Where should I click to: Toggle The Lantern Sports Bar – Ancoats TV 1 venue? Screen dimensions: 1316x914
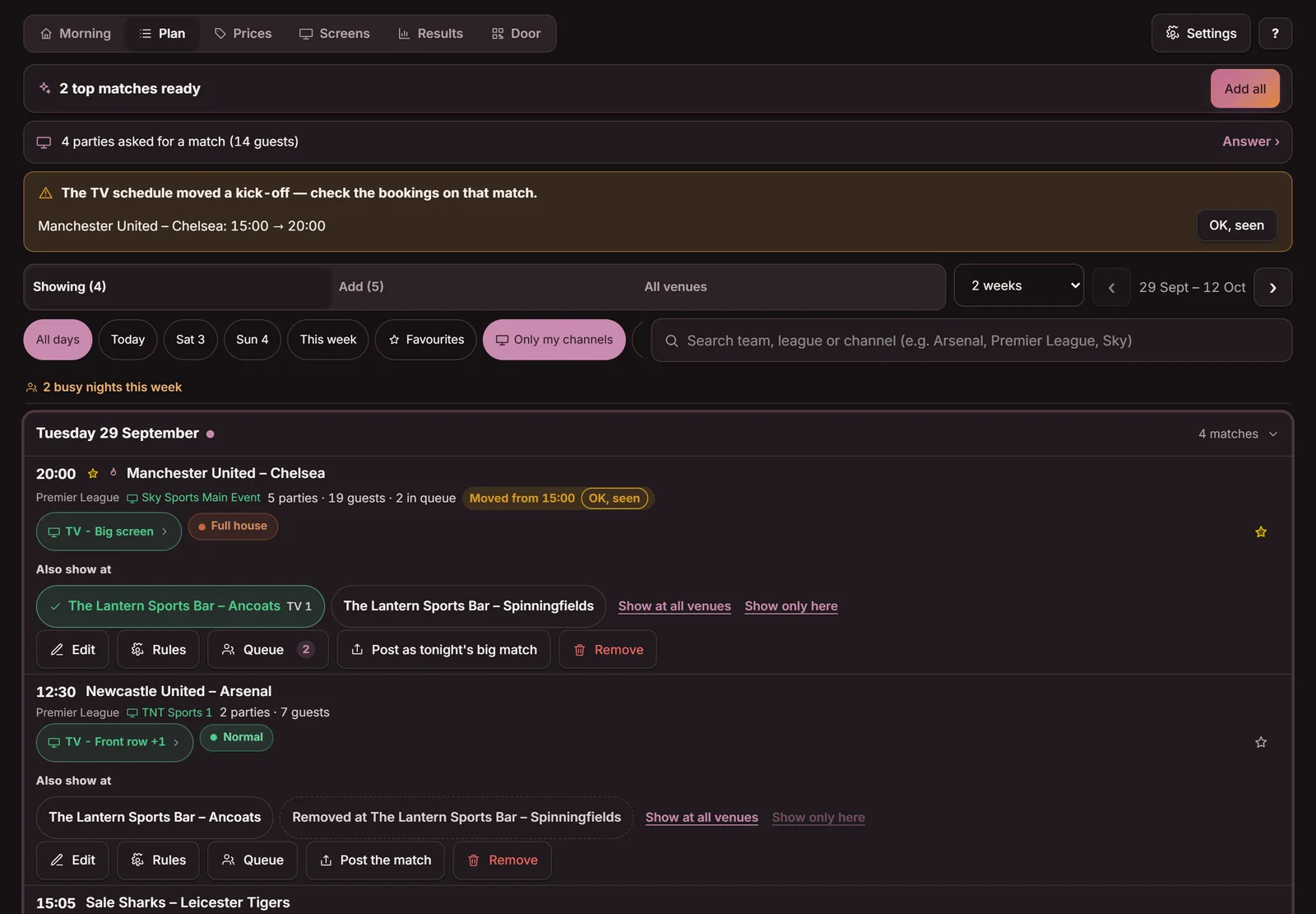pos(180,606)
